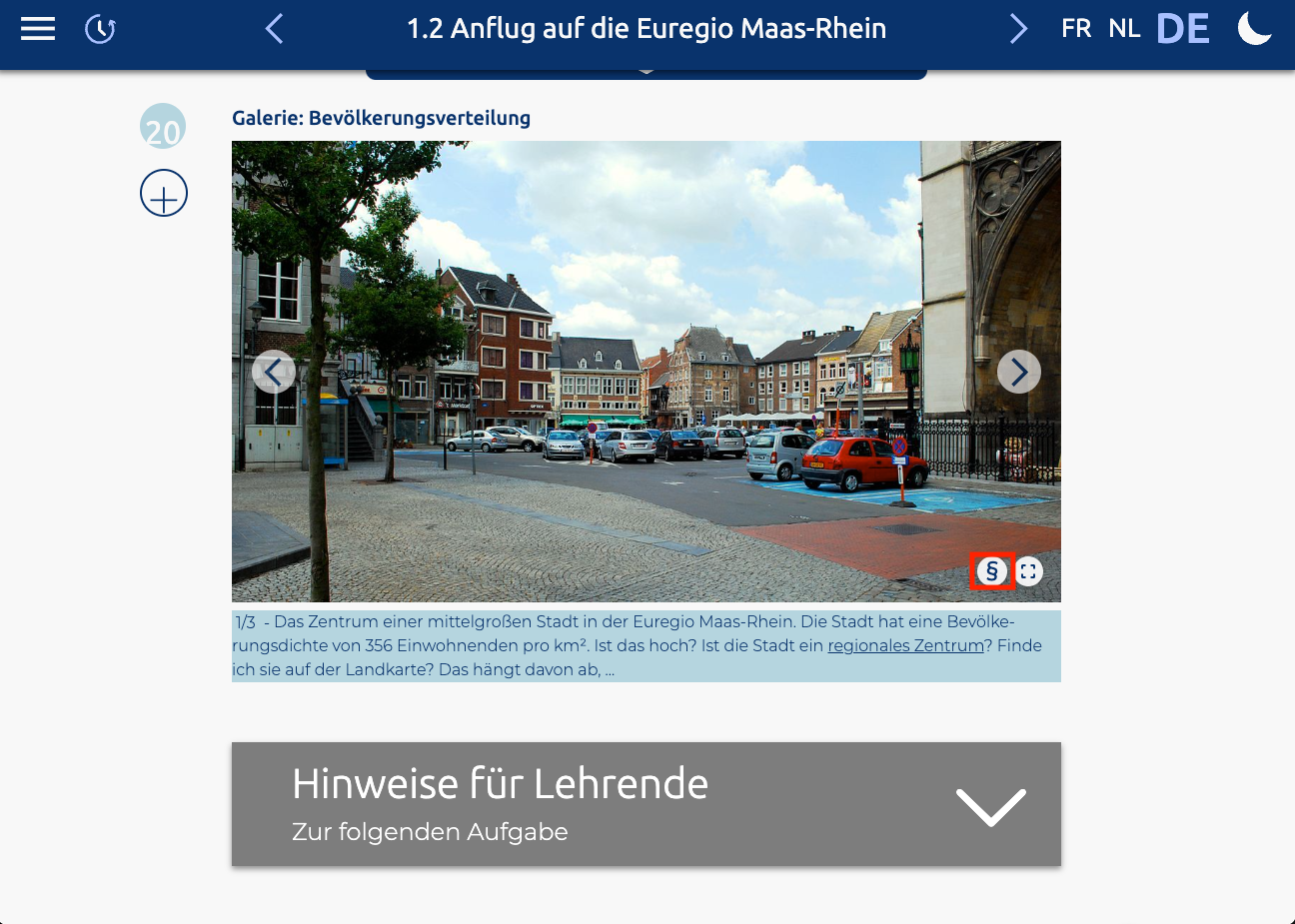
Task: Open image copyright info via § icon
Action: [991, 571]
